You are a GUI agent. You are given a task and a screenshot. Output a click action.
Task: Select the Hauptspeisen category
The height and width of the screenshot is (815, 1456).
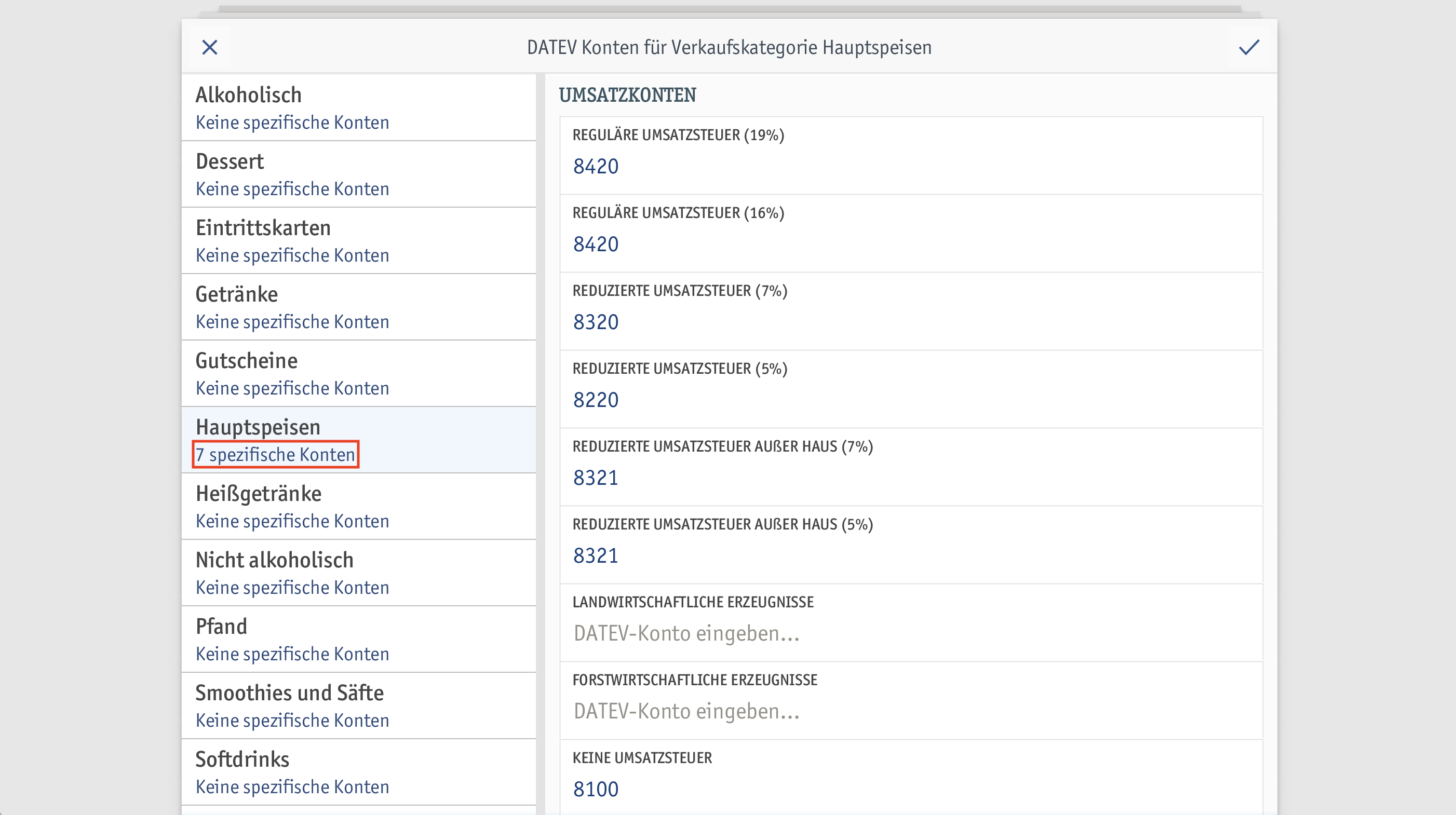coord(358,440)
